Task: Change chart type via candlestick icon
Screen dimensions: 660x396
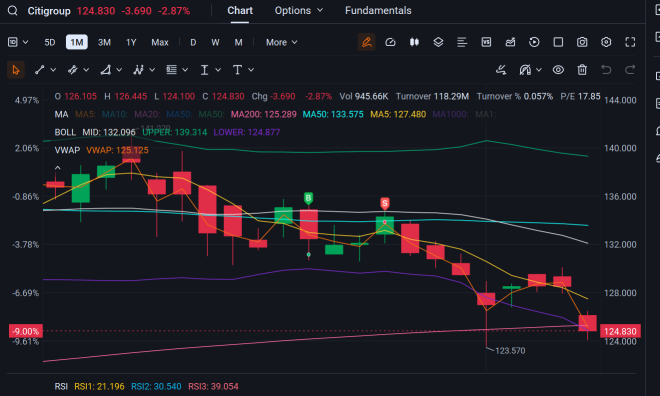Action: pyautogui.click(x=414, y=42)
